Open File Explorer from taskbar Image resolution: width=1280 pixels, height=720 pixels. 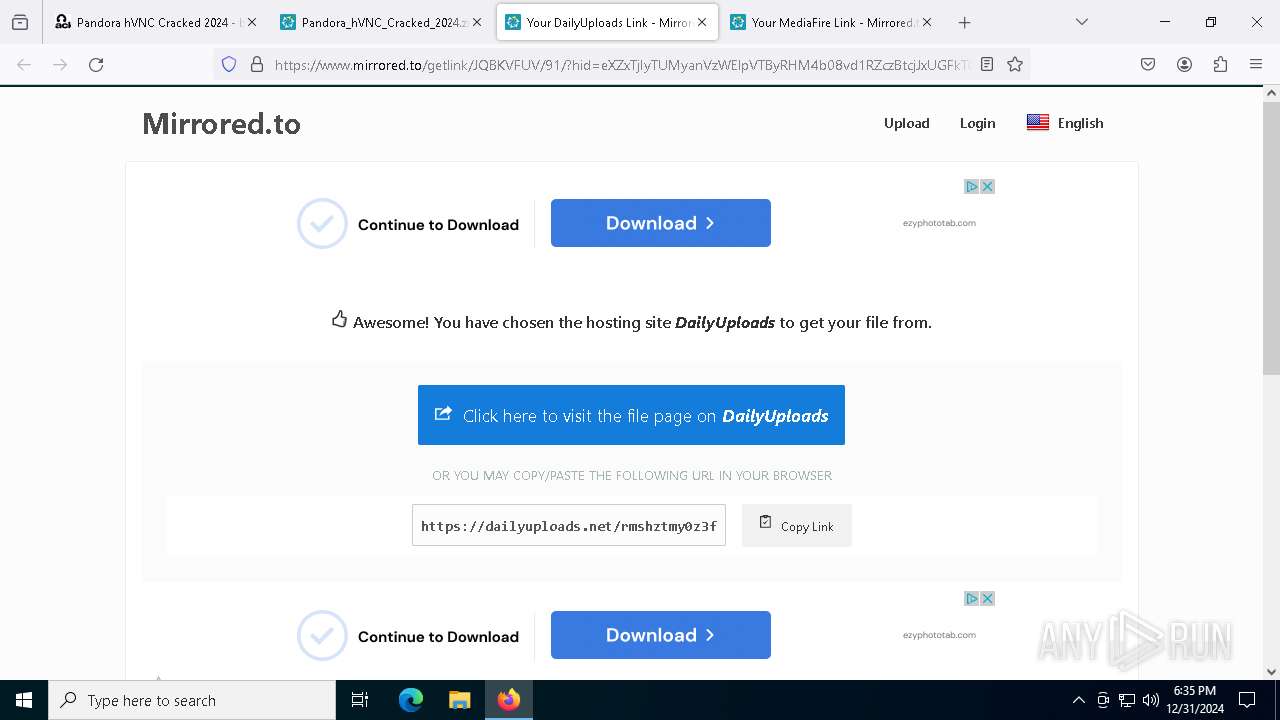pos(459,700)
